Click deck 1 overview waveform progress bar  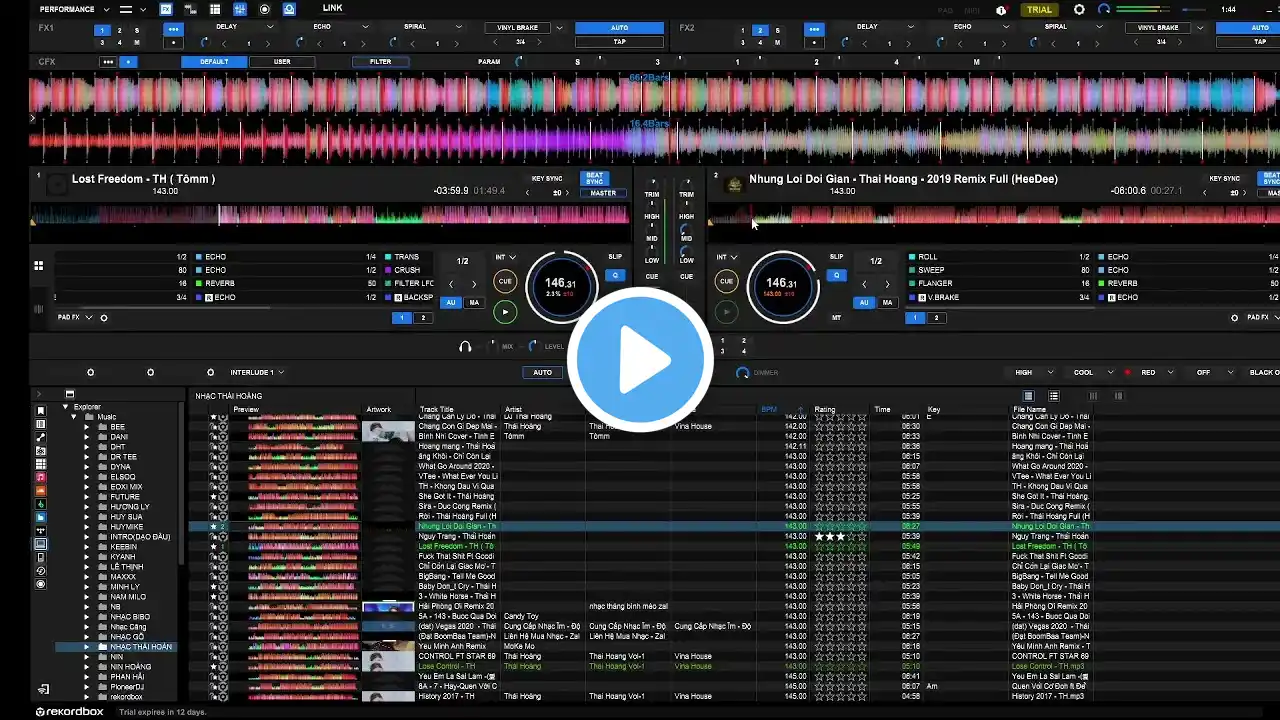(x=330, y=214)
